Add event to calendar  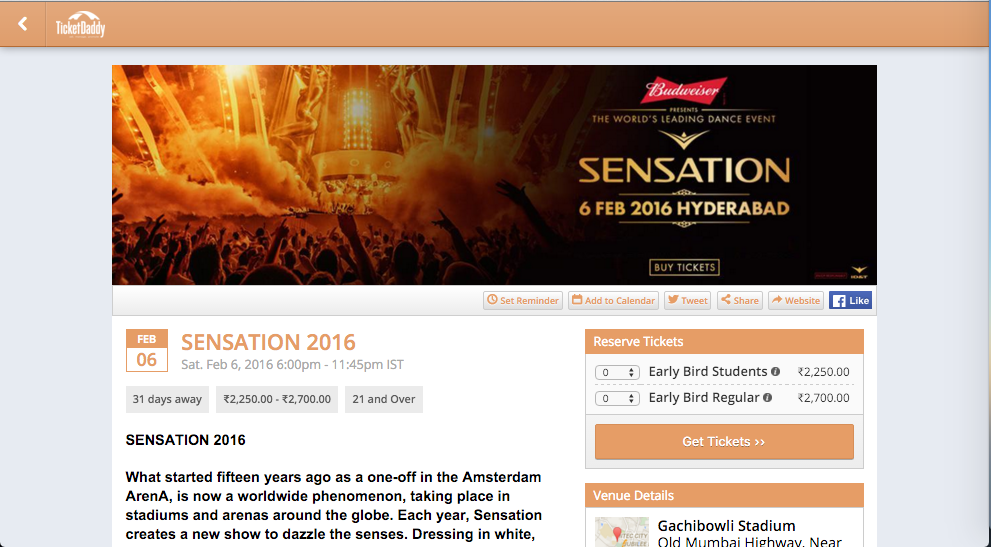613,300
